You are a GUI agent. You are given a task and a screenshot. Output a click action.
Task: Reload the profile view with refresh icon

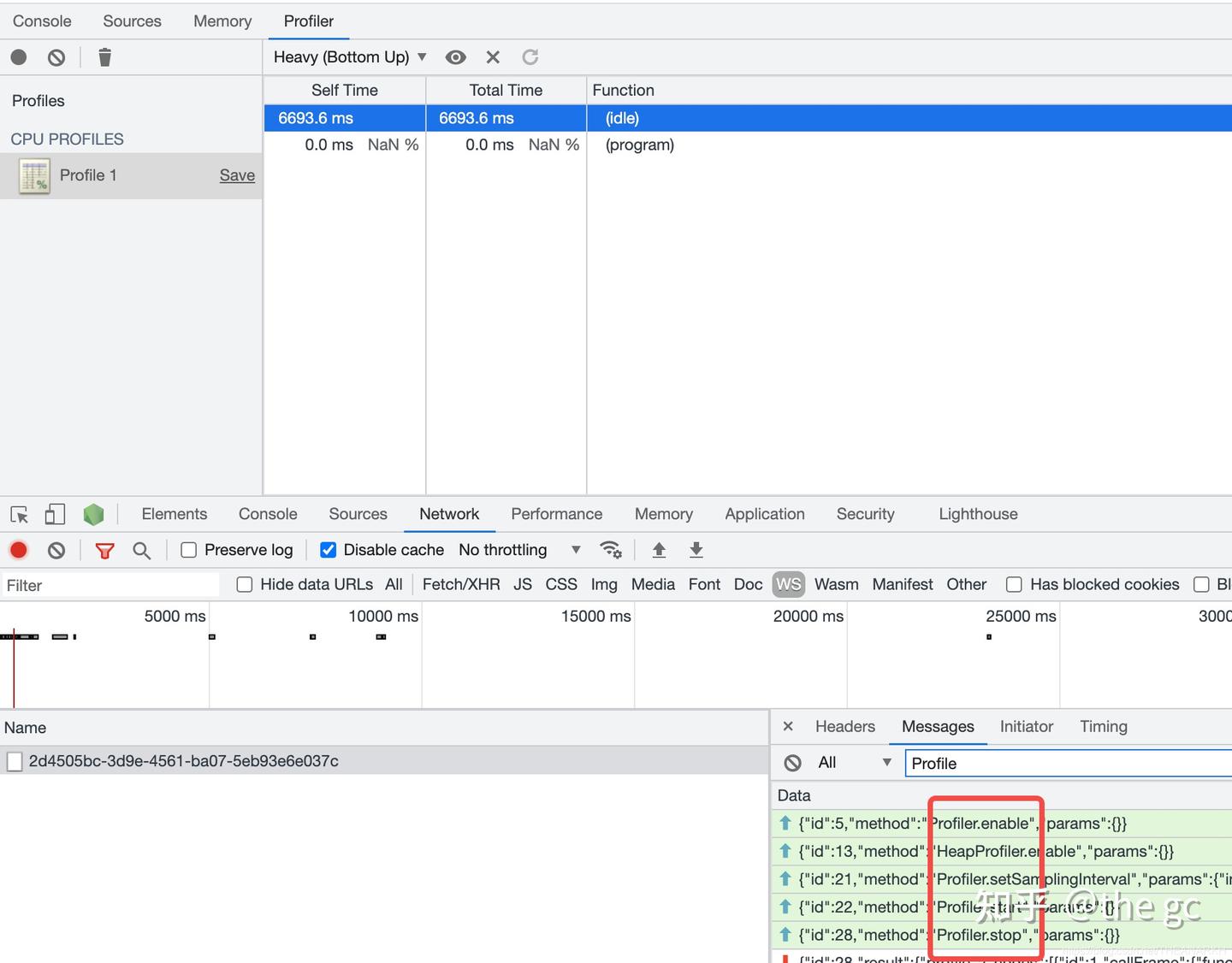(x=530, y=57)
